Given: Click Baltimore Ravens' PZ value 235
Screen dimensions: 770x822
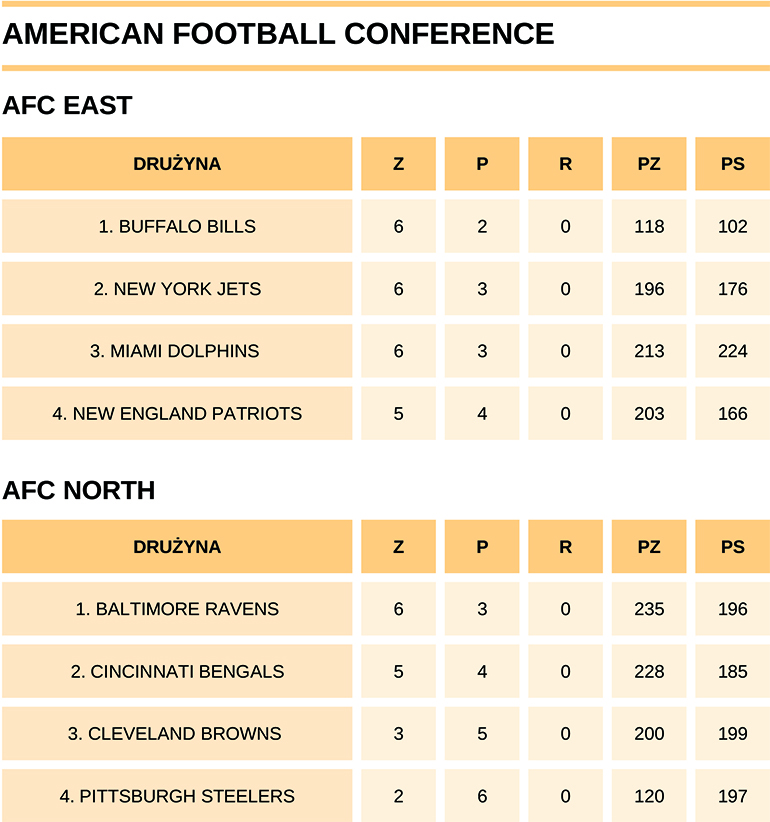Looking at the screenshot, I should pos(649,609).
